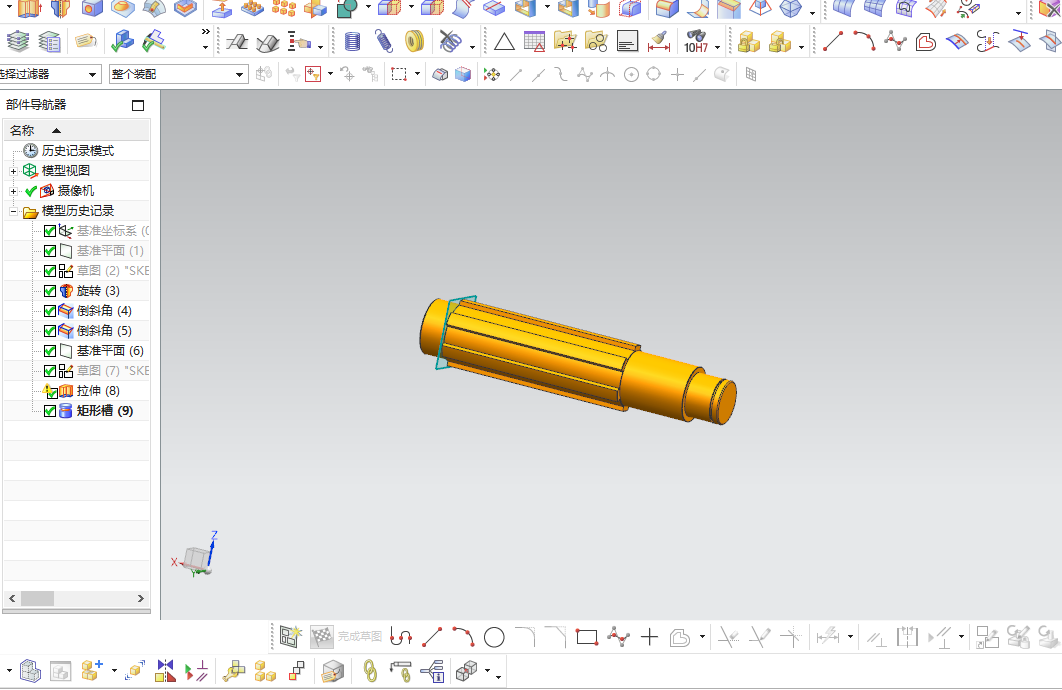Expand the 摄像机 tree node
Image resolution: width=1062 pixels, height=690 pixels.
(x=13, y=192)
